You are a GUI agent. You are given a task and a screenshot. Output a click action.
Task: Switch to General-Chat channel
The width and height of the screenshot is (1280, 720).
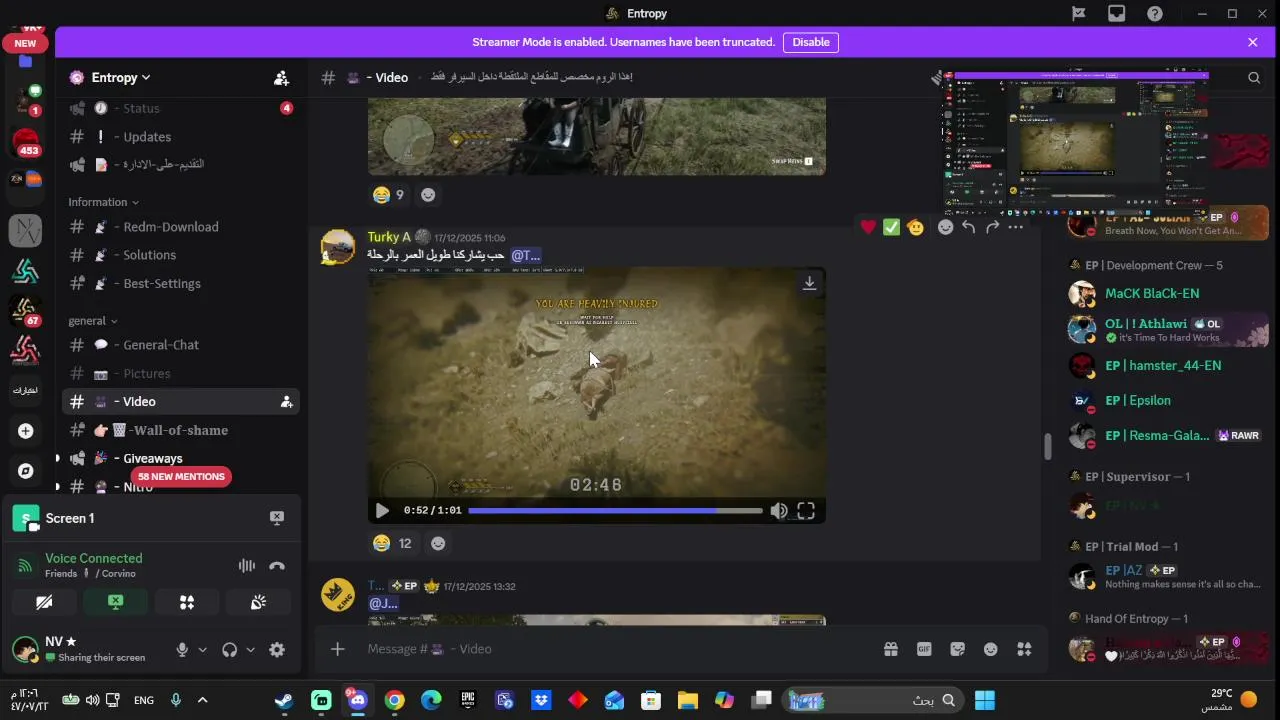180,345
